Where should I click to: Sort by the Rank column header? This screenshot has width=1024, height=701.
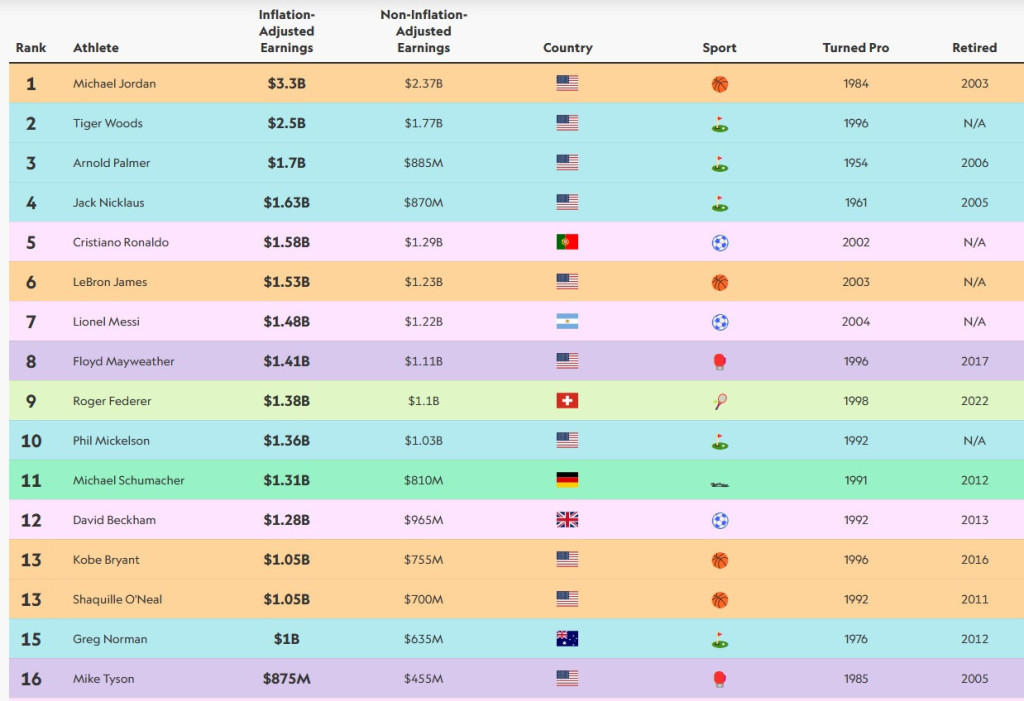click(31, 48)
